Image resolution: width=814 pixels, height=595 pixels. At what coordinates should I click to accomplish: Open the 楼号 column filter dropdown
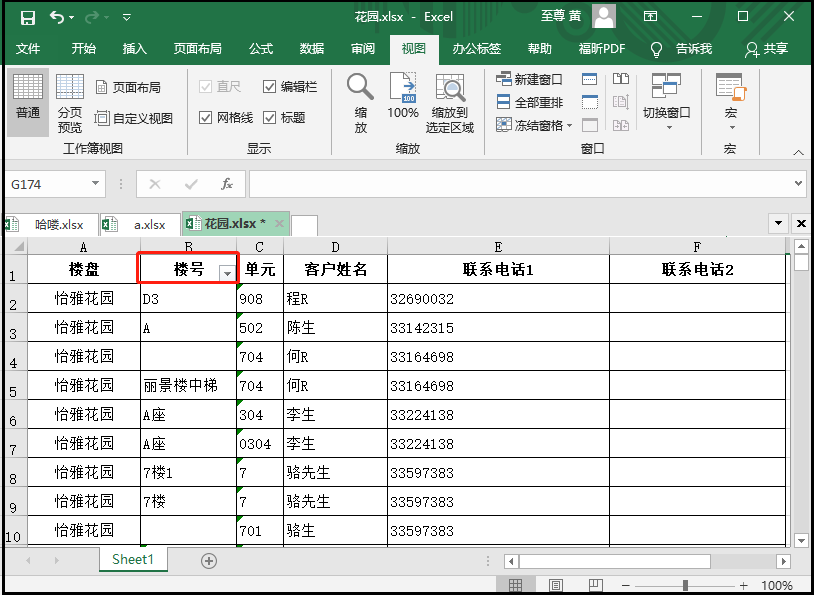coord(228,273)
